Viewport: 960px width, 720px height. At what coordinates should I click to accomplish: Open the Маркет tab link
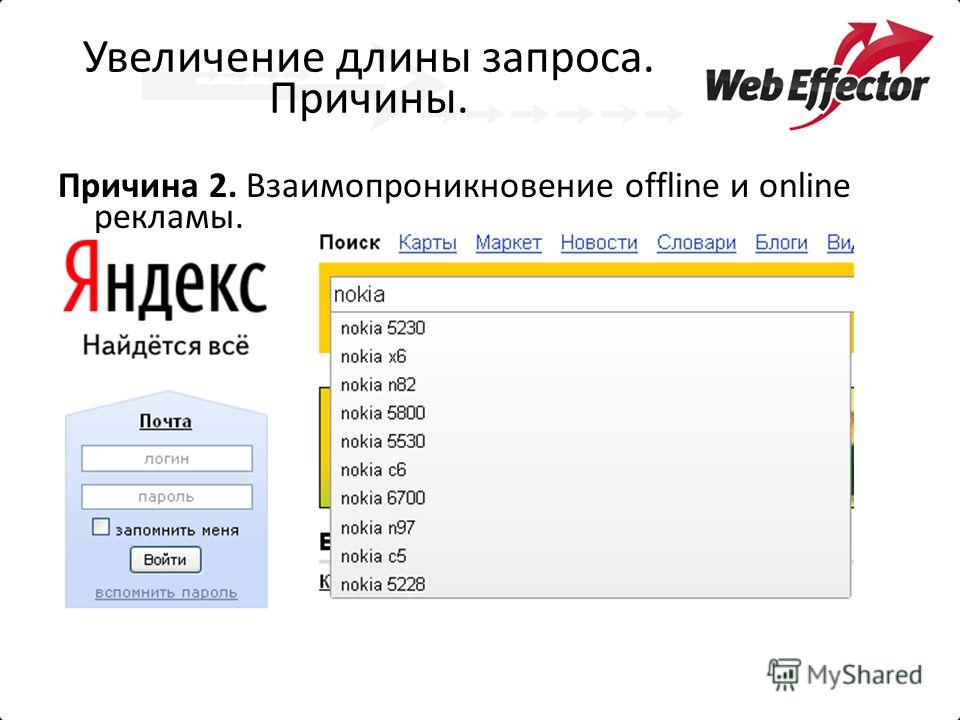coord(508,243)
